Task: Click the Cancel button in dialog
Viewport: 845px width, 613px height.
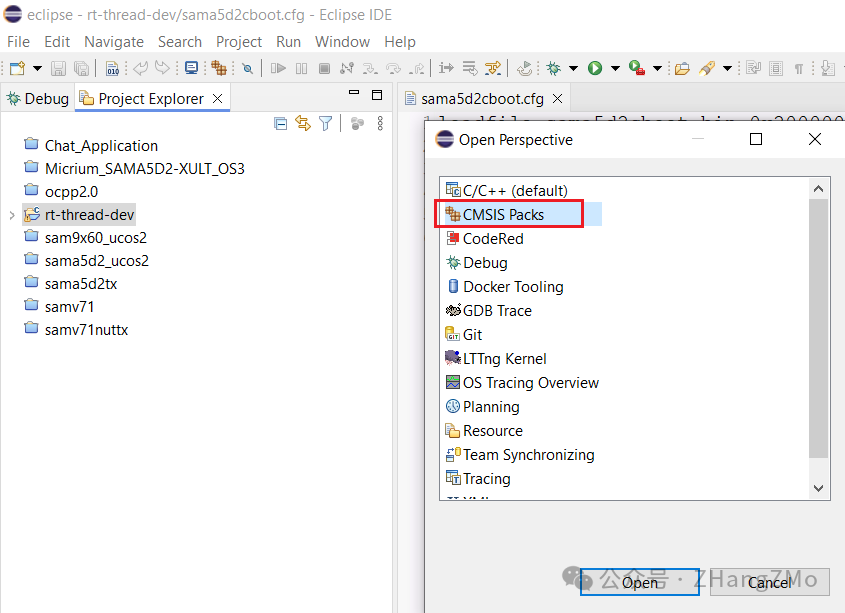Action: tap(770, 582)
